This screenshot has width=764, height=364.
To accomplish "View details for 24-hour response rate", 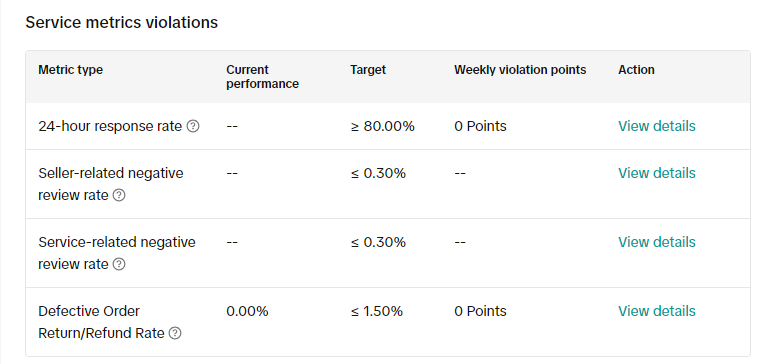I will 657,126.
